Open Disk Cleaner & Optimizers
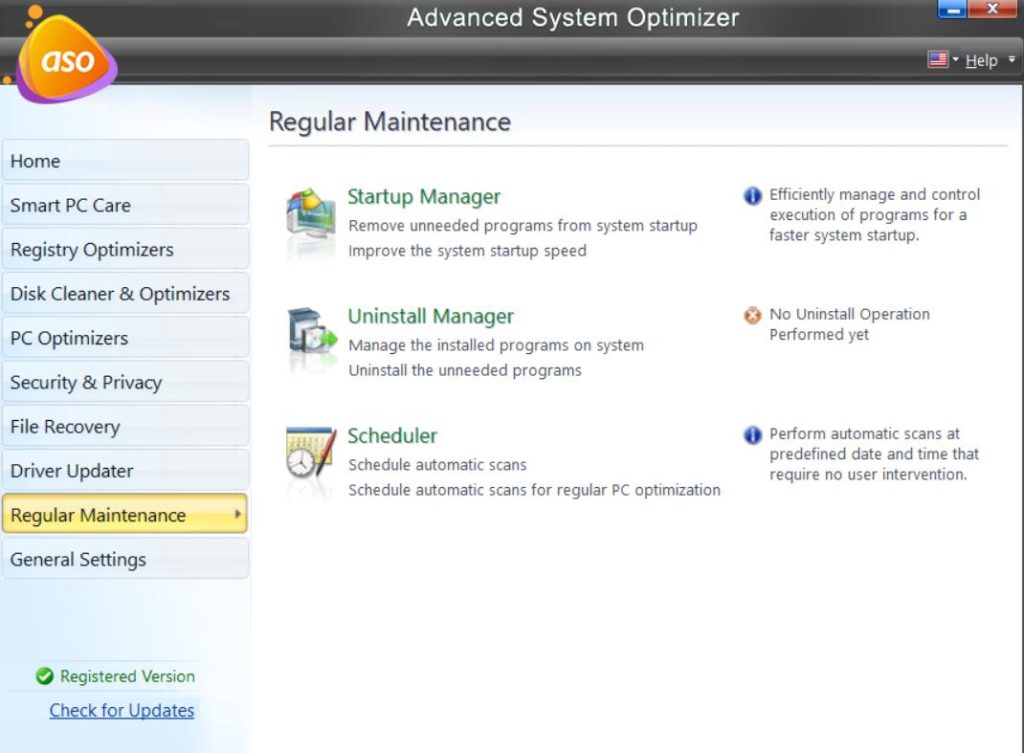 pyautogui.click(x=125, y=294)
